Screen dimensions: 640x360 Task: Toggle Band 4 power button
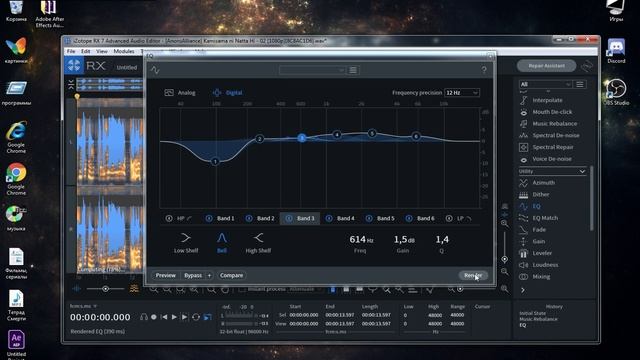[329, 218]
